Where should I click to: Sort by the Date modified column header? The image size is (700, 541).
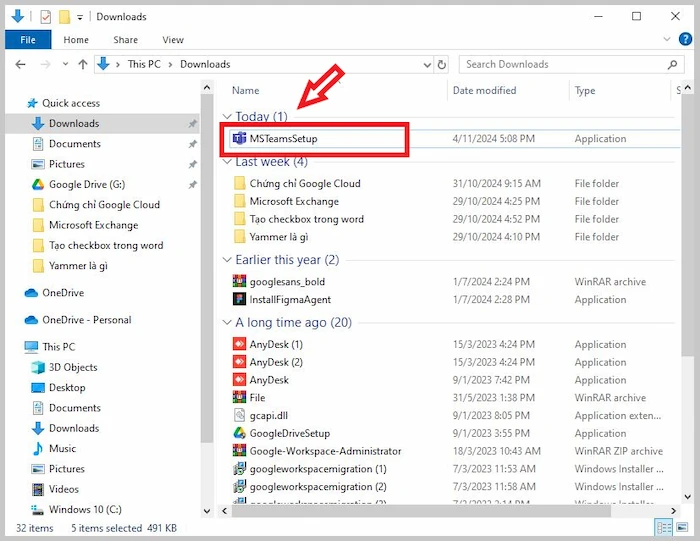[x=484, y=91]
